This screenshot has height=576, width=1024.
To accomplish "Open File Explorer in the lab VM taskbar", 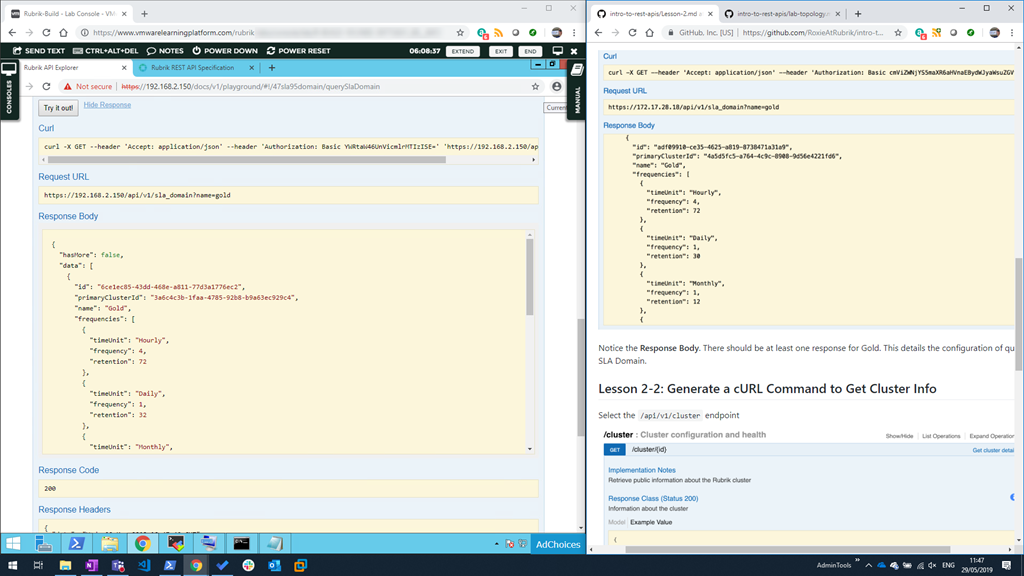I will [x=109, y=543].
